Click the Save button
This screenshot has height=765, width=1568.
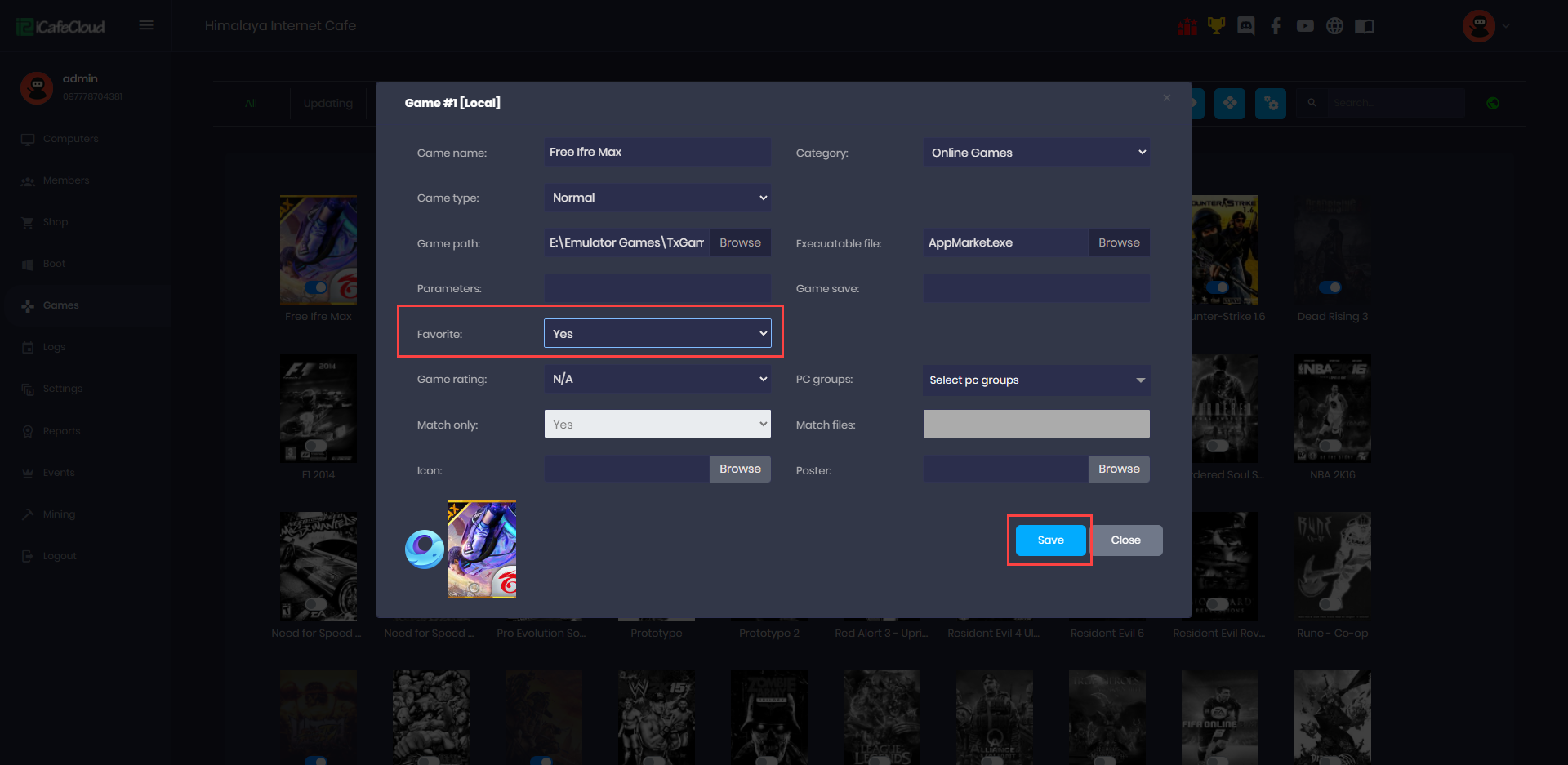(x=1050, y=540)
